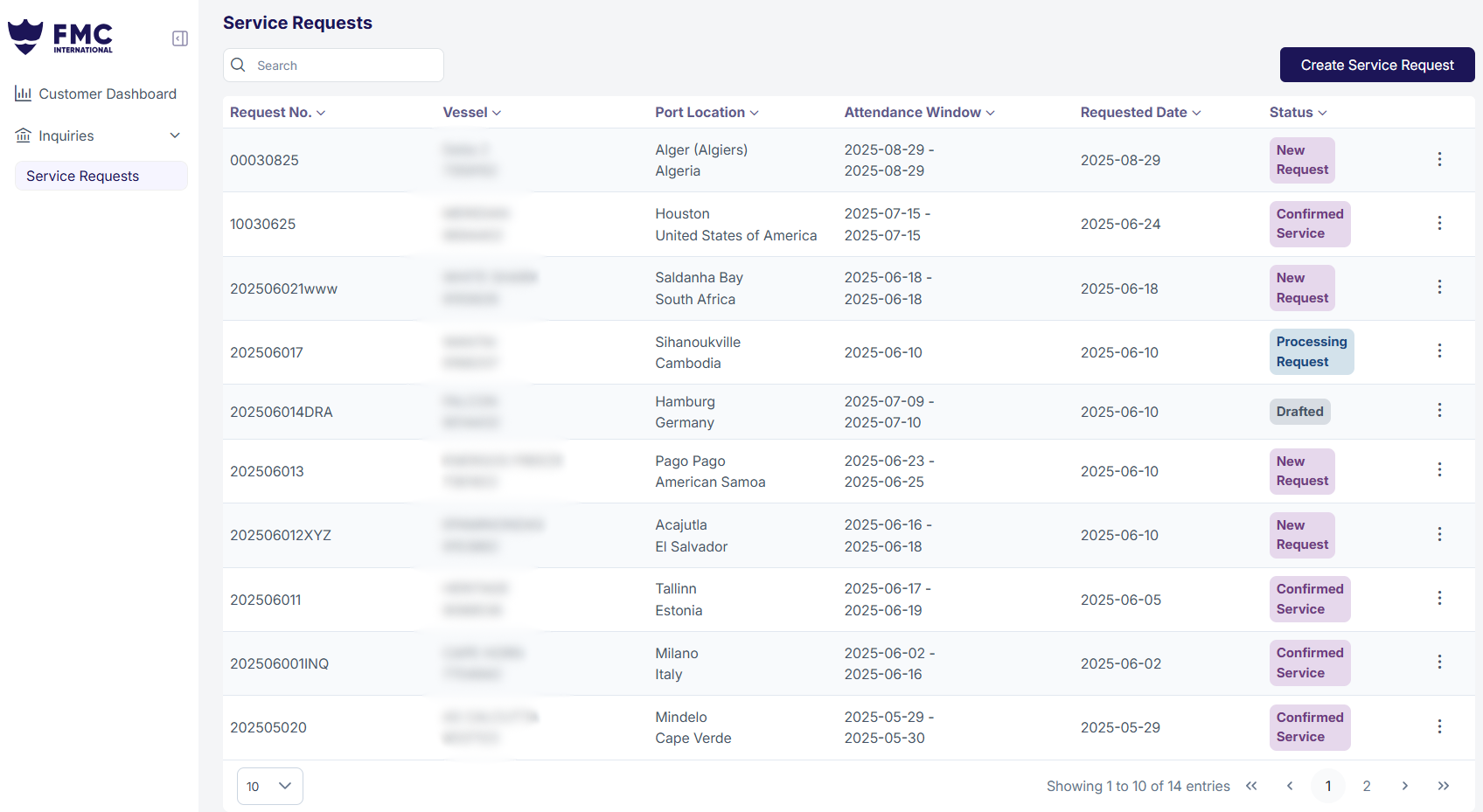
Task: Sort by Status column header
Action: [x=1298, y=113]
